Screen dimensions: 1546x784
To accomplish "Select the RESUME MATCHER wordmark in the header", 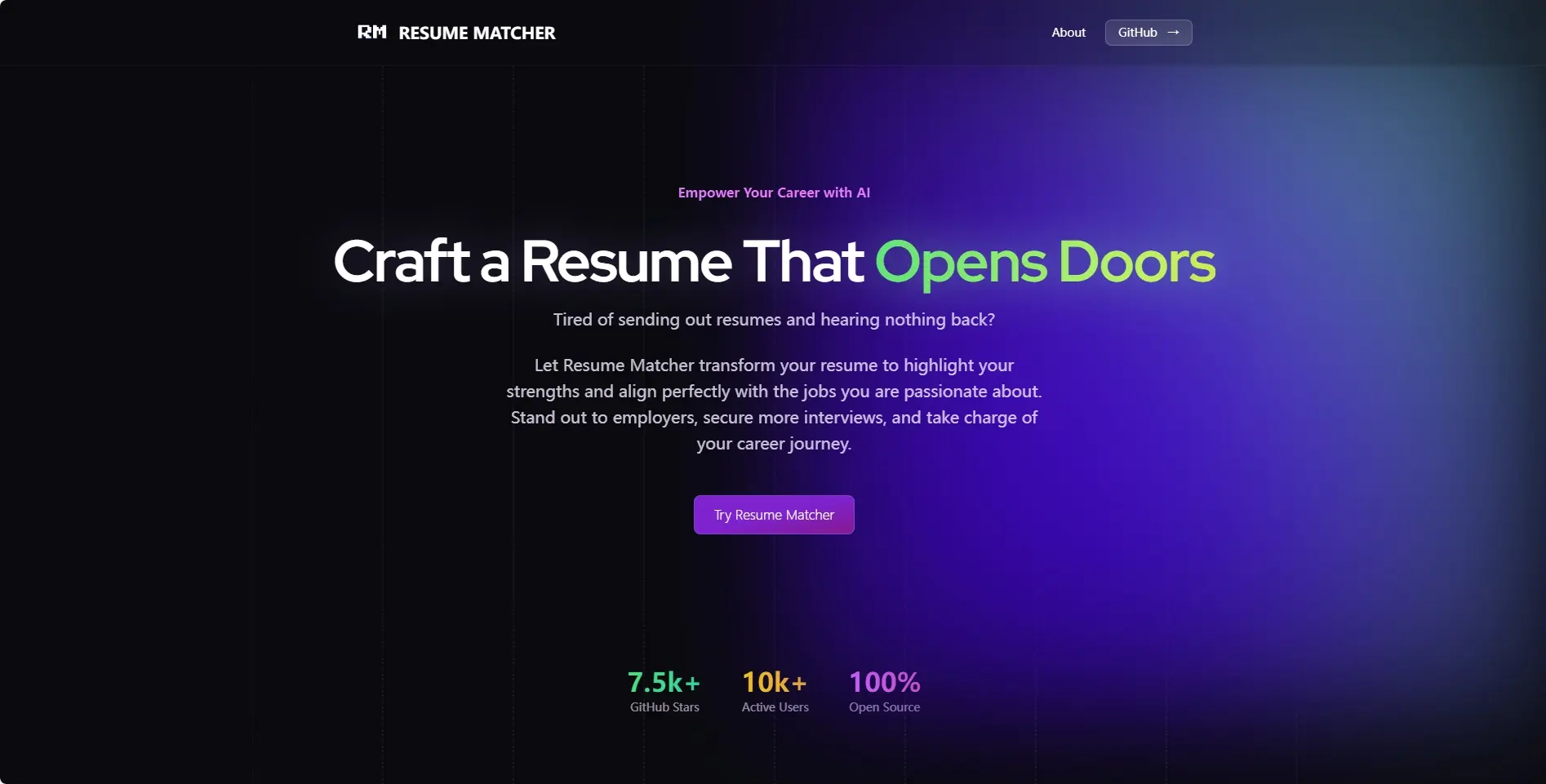I will (x=478, y=33).
